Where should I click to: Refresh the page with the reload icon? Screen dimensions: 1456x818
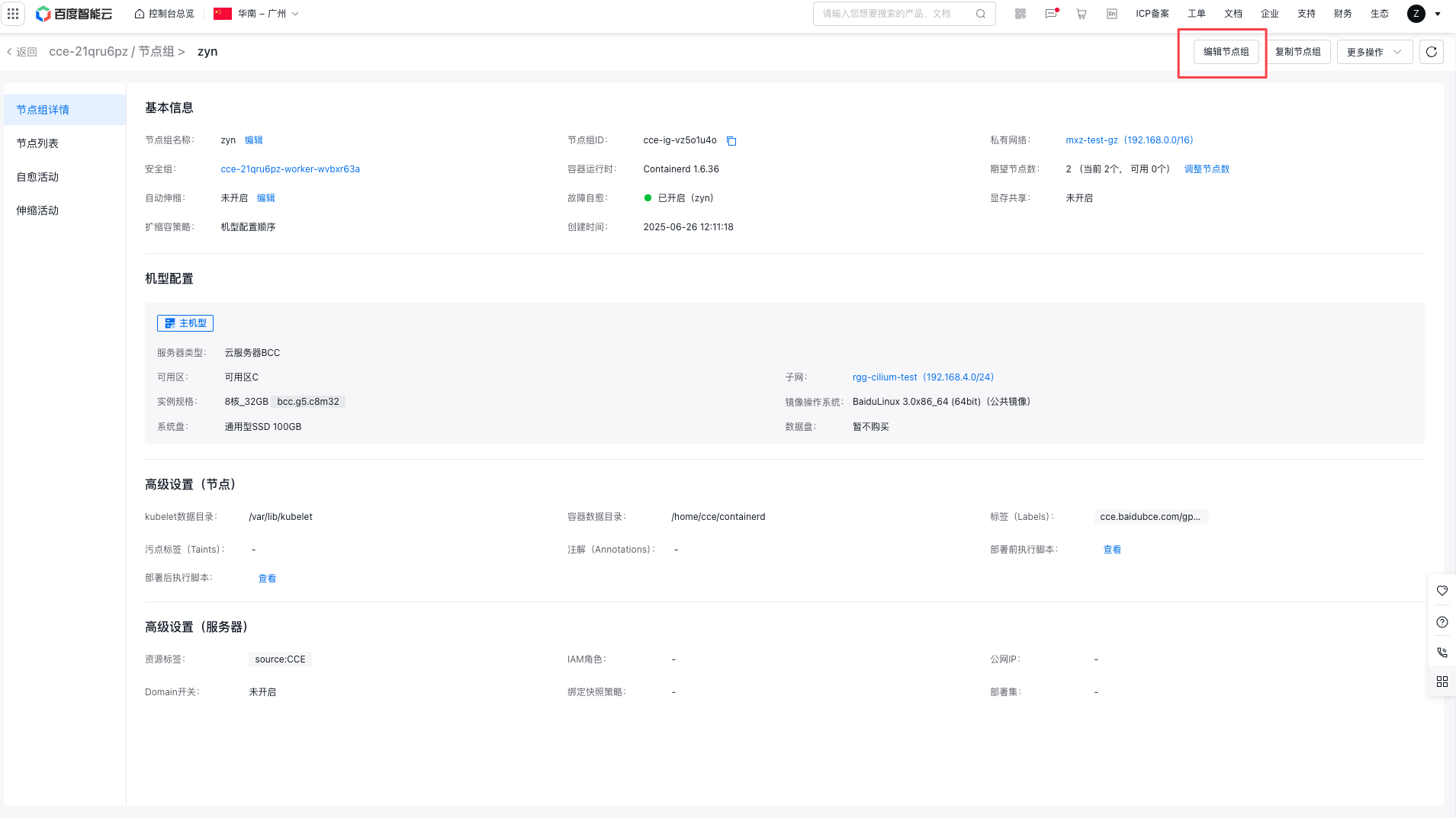[x=1432, y=52]
